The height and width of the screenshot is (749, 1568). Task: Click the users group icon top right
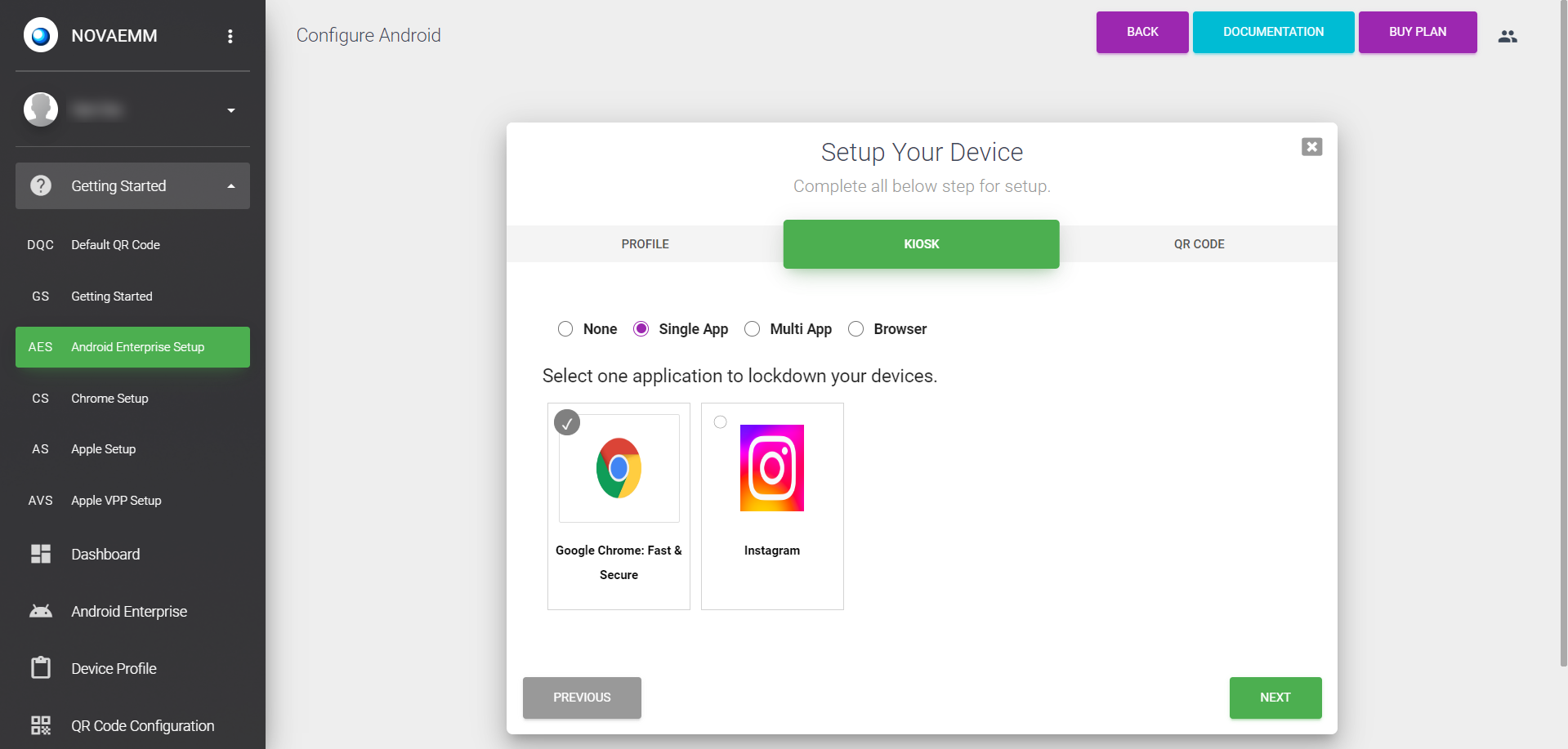pyautogui.click(x=1508, y=36)
